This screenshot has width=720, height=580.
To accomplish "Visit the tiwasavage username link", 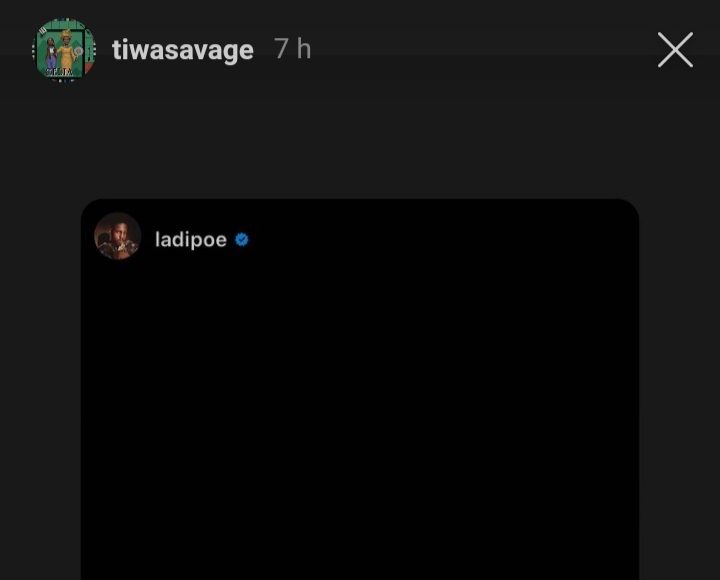I will tap(183, 50).
